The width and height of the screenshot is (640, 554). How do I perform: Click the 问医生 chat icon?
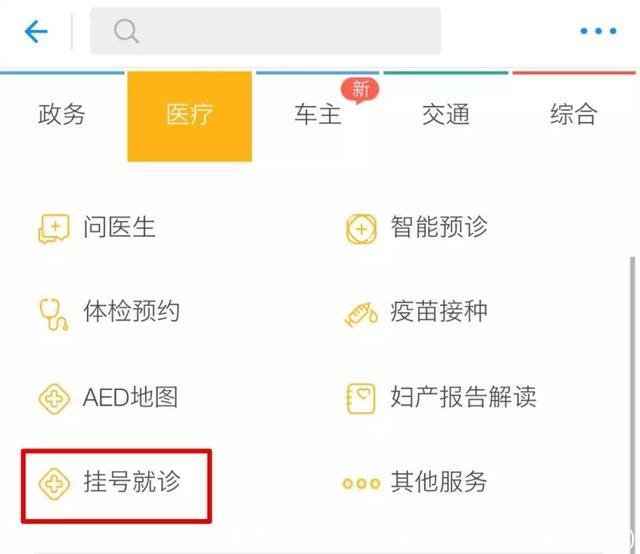pyautogui.click(x=53, y=228)
